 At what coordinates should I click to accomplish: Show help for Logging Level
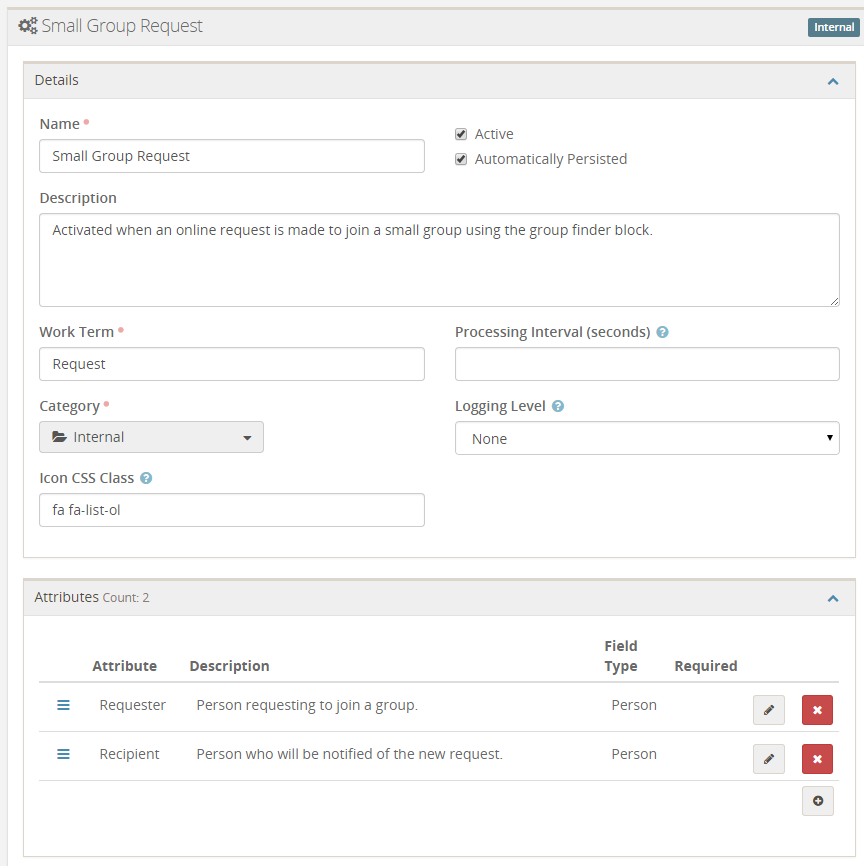pyautogui.click(x=558, y=406)
